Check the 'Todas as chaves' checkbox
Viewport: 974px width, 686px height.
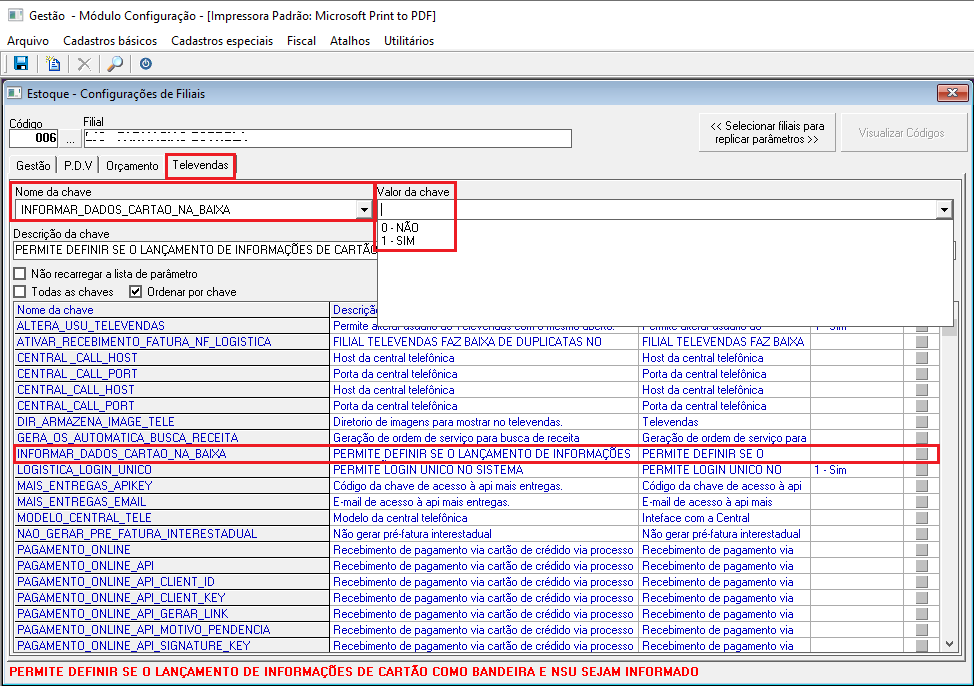tap(20, 292)
